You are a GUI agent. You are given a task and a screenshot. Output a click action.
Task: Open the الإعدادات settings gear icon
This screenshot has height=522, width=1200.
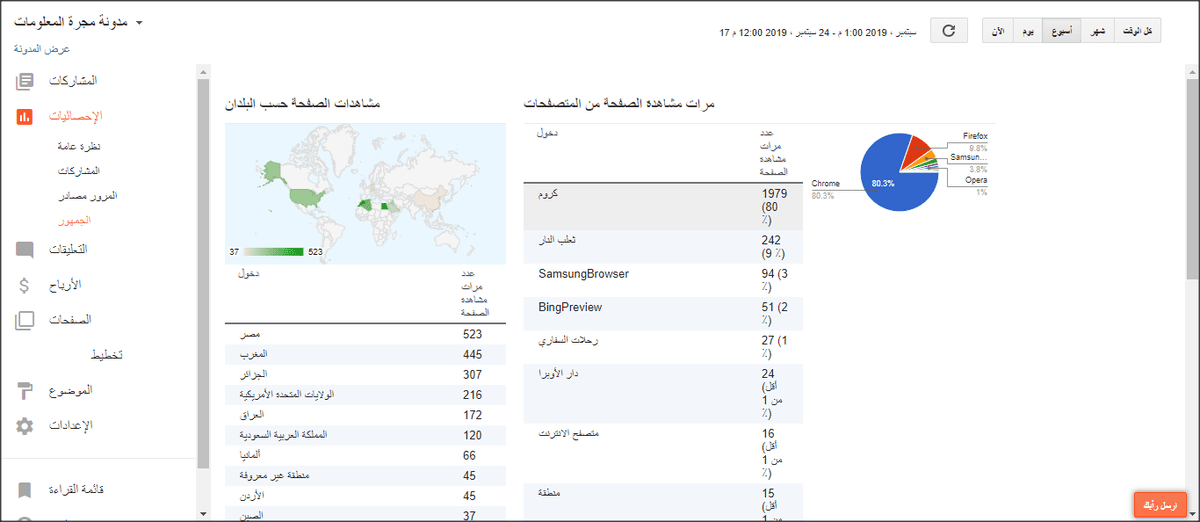tap(25, 426)
